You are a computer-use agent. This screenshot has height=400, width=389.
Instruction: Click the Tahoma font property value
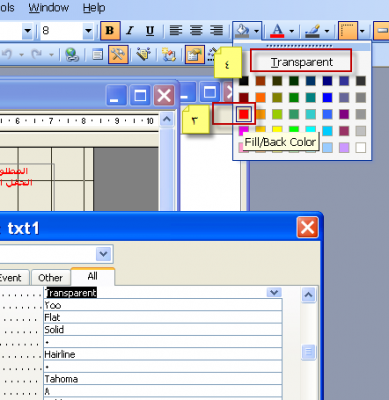click(163, 379)
